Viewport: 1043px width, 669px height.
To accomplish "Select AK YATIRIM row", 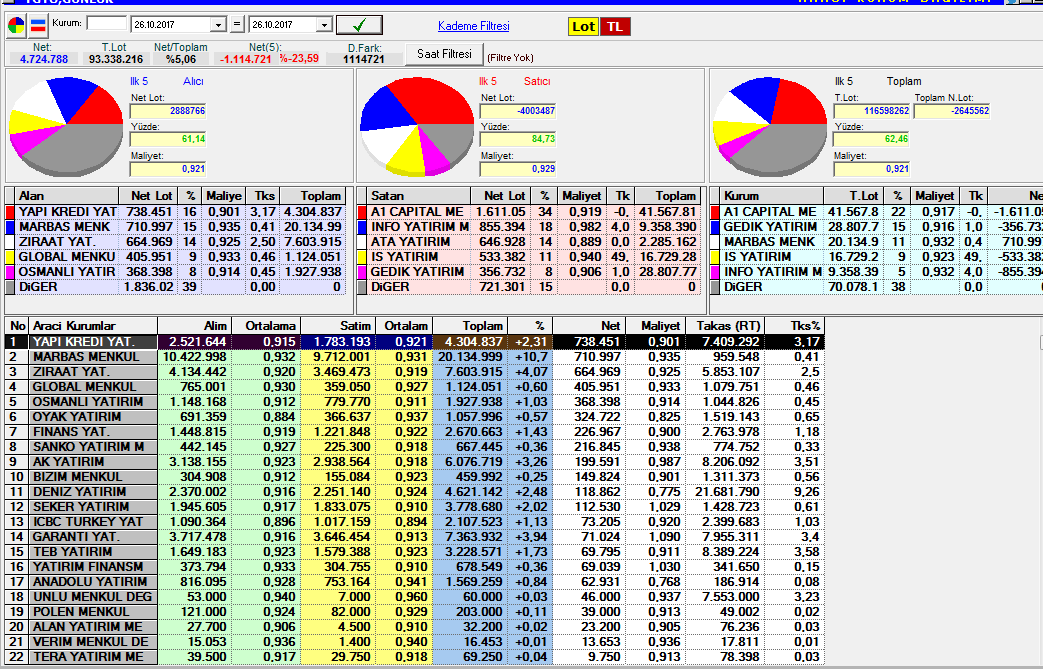I will point(414,462).
